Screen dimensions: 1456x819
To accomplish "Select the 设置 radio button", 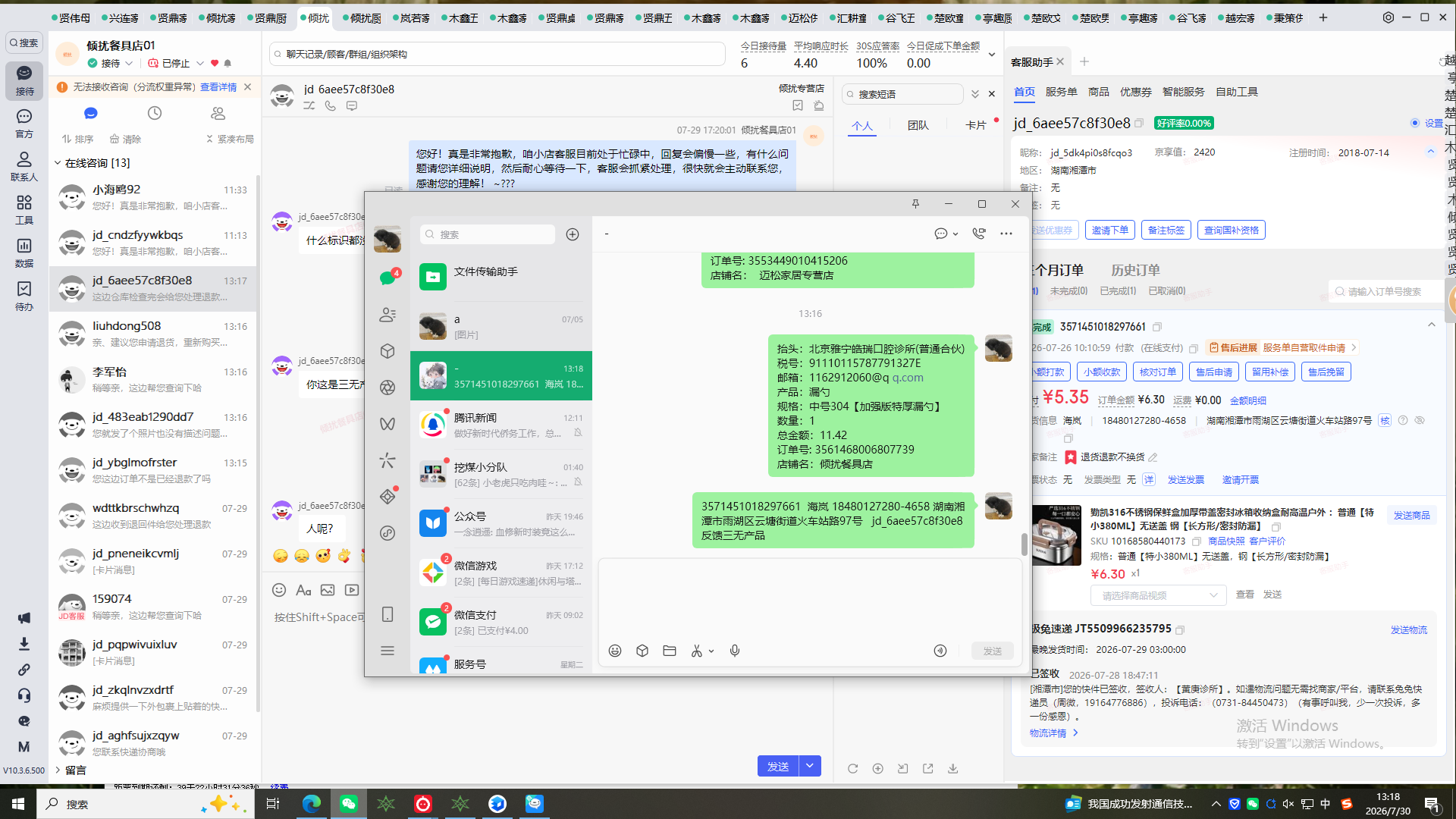I will [1415, 123].
